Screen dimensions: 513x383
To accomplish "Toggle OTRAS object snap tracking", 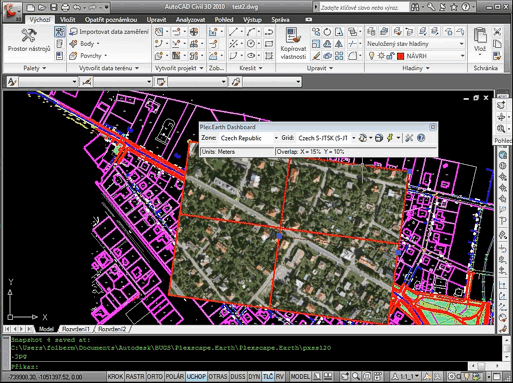I will 218,377.
